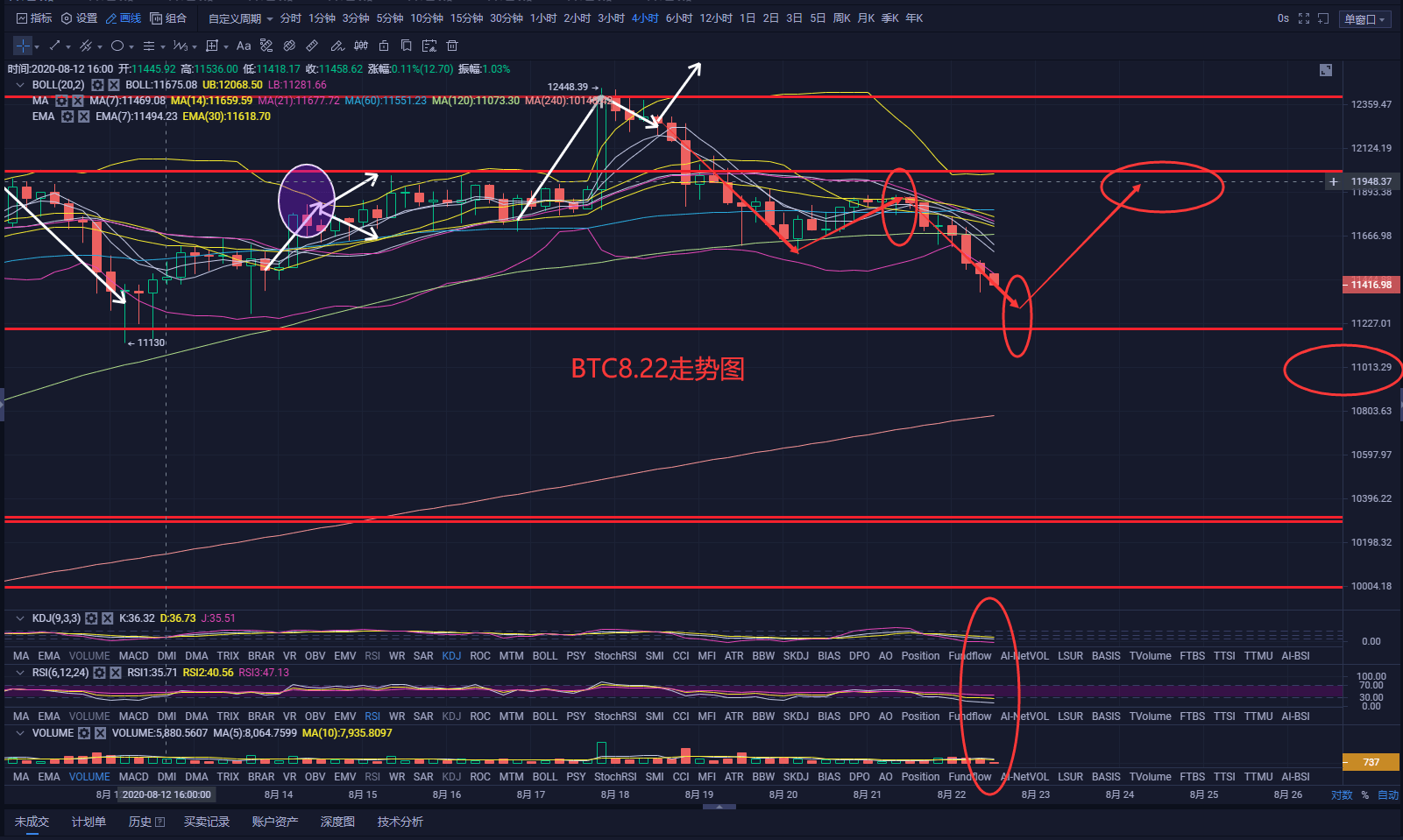The image size is (1403, 840).
Task: Open RSI(6,12,24) settings gear
Action: (x=99, y=673)
